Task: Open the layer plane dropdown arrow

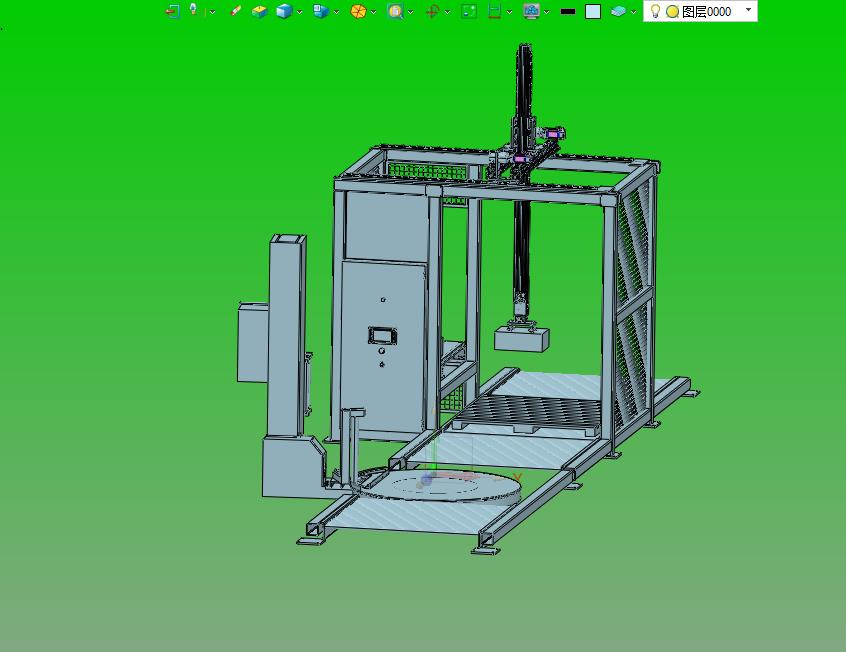Action: pos(633,12)
